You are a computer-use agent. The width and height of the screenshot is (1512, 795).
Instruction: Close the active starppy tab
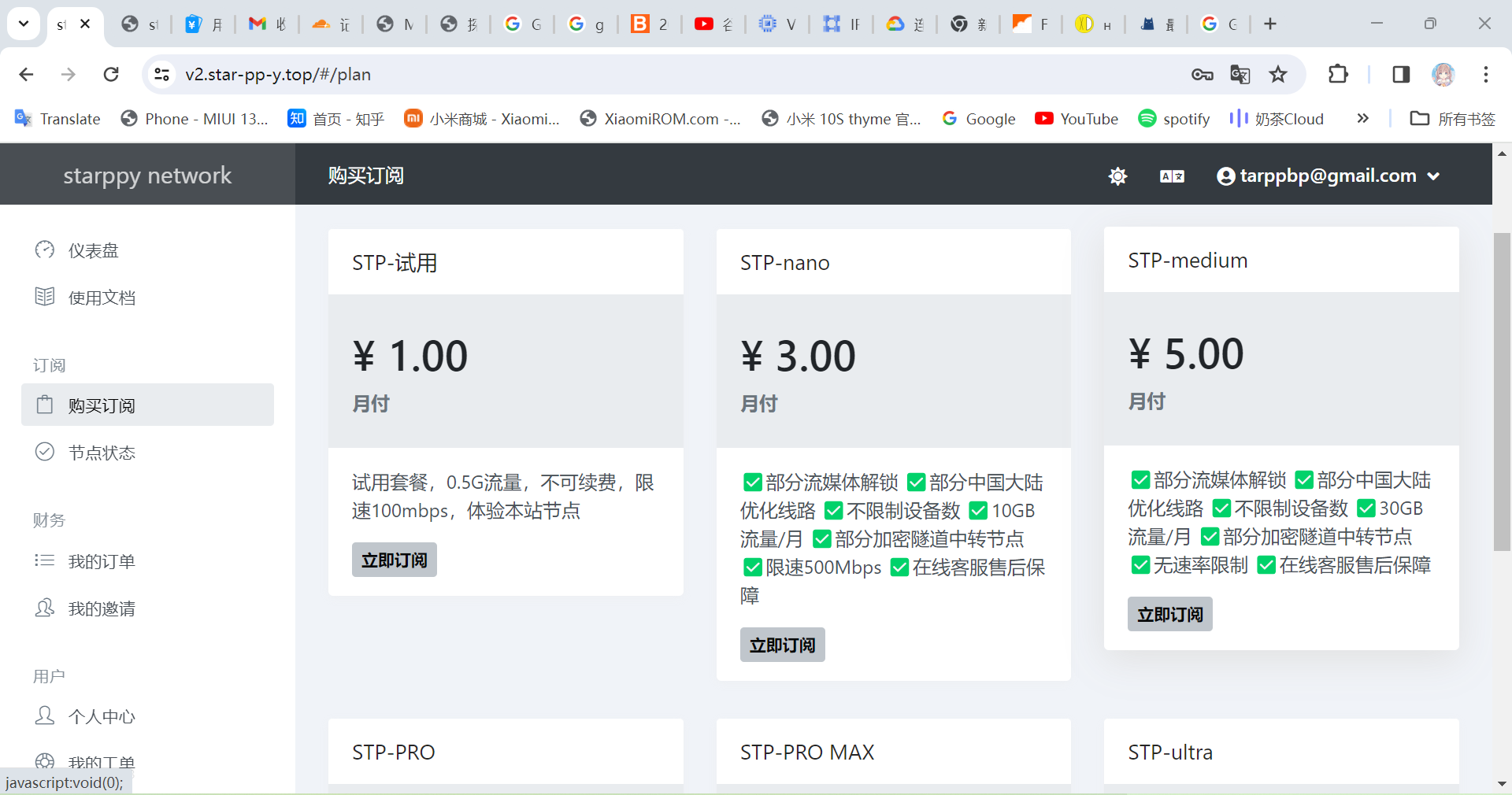click(85, 24)
